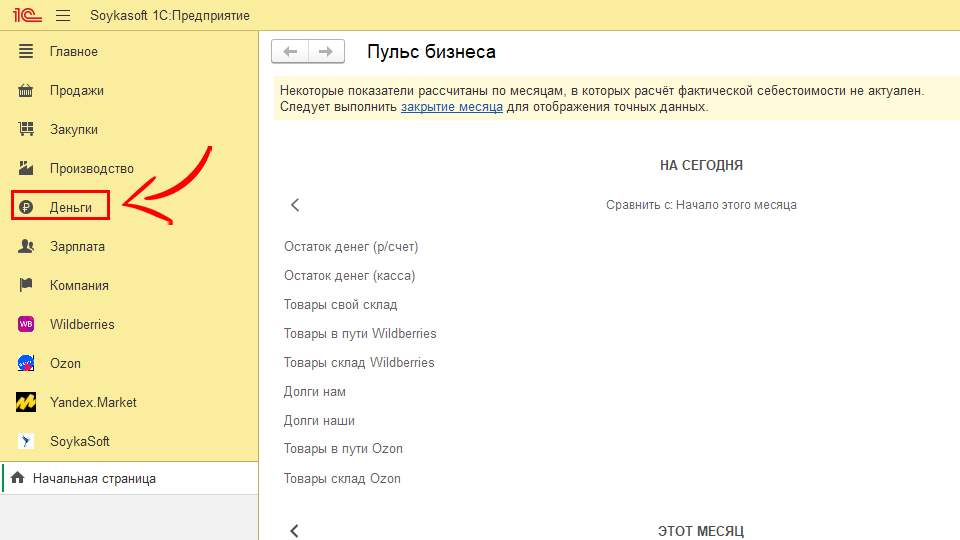Click the Производство factory icon
This screenshot has height=540, width=960.
click(x=27, y=168)
